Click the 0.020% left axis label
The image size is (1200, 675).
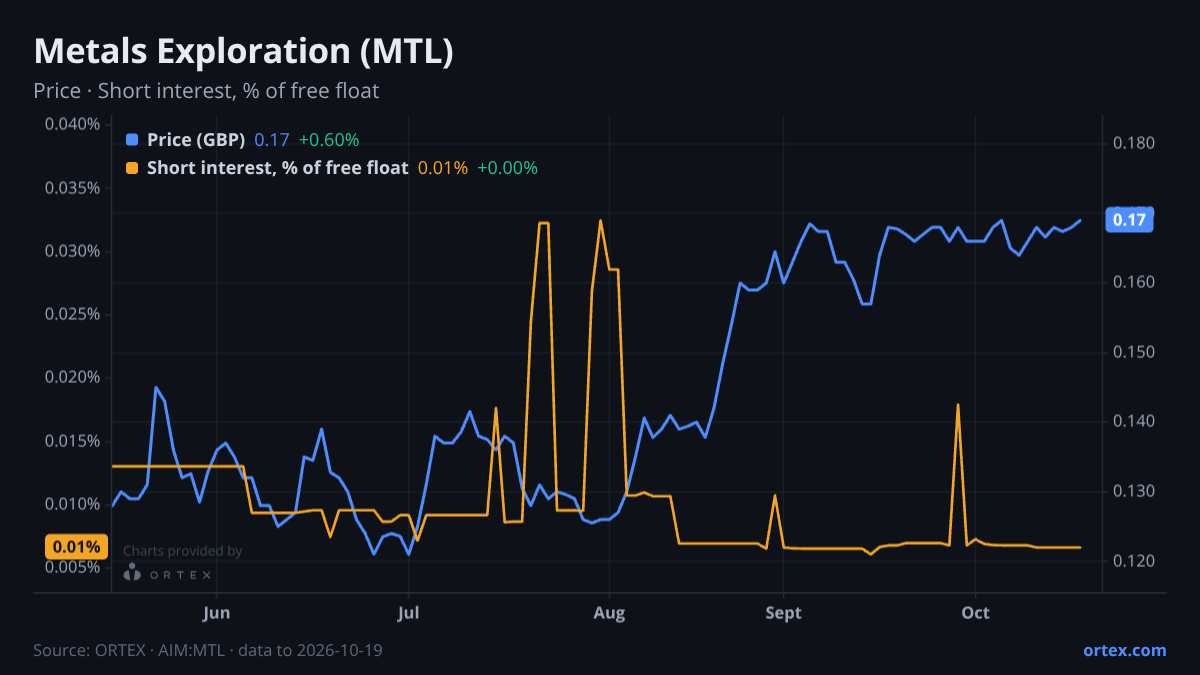(73, 377)
